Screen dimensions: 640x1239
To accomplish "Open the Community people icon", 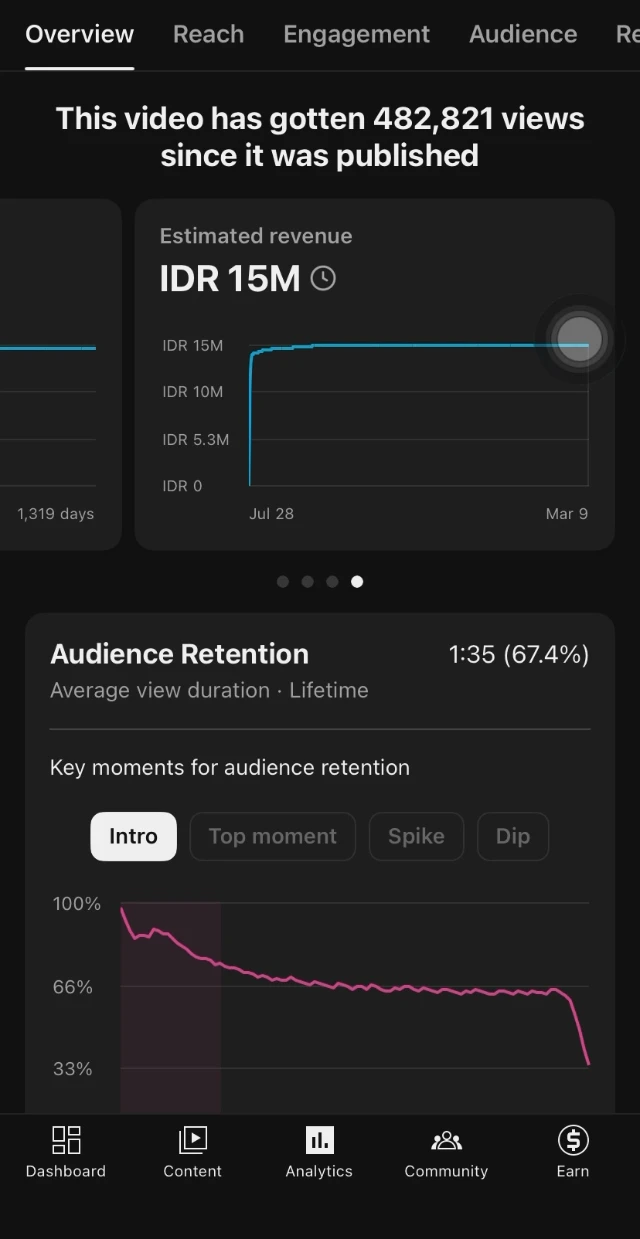I will (446, 1140).
